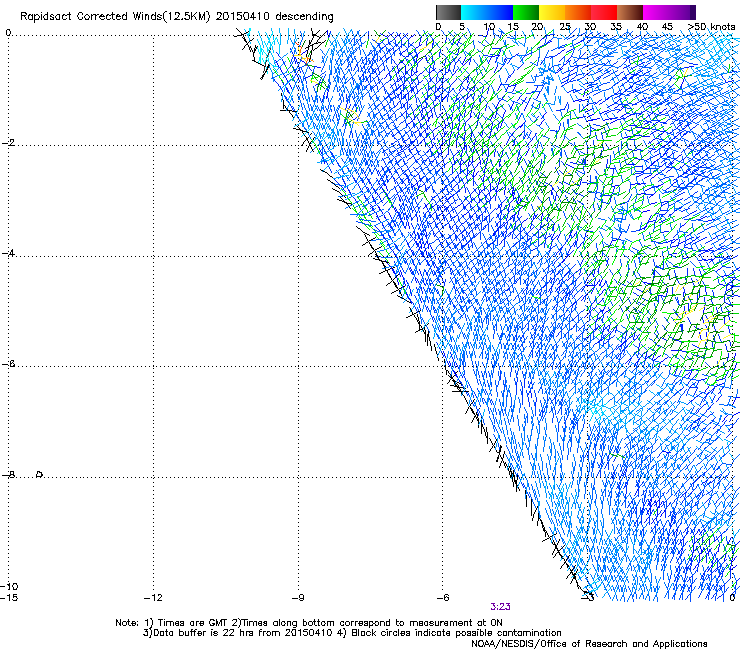Click the orange 25-30 knots legend swatch
Image resolution: width=740 pixels, height=650 pixels.
coord(578,12)
